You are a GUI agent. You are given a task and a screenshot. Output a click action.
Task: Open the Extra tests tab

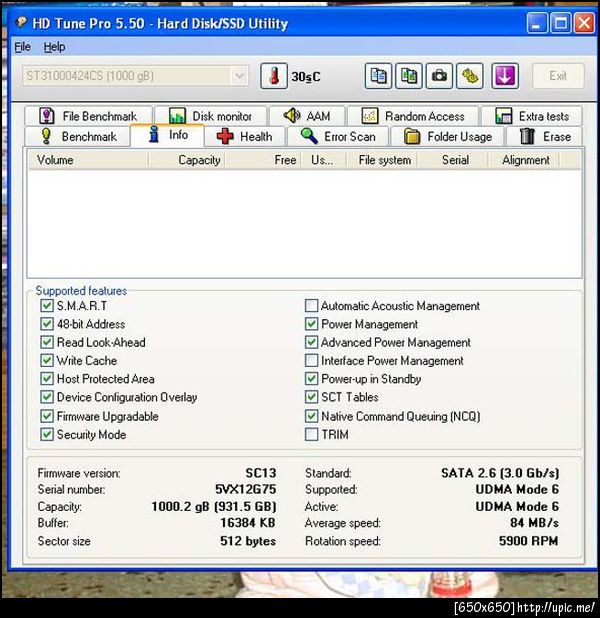(x=532, y=116)
